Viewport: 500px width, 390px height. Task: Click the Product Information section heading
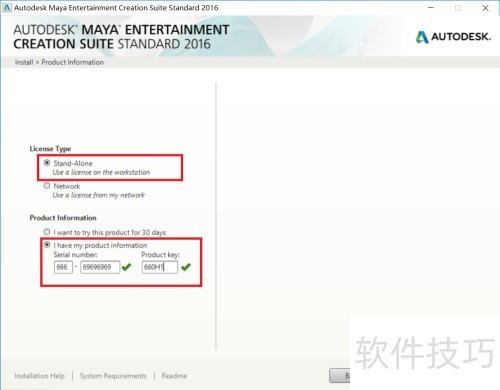point(63,218)
